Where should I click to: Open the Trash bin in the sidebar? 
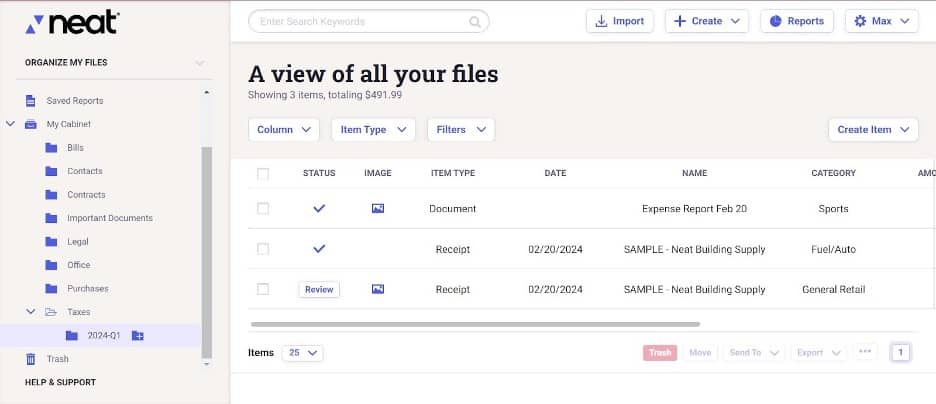[57, 359]
